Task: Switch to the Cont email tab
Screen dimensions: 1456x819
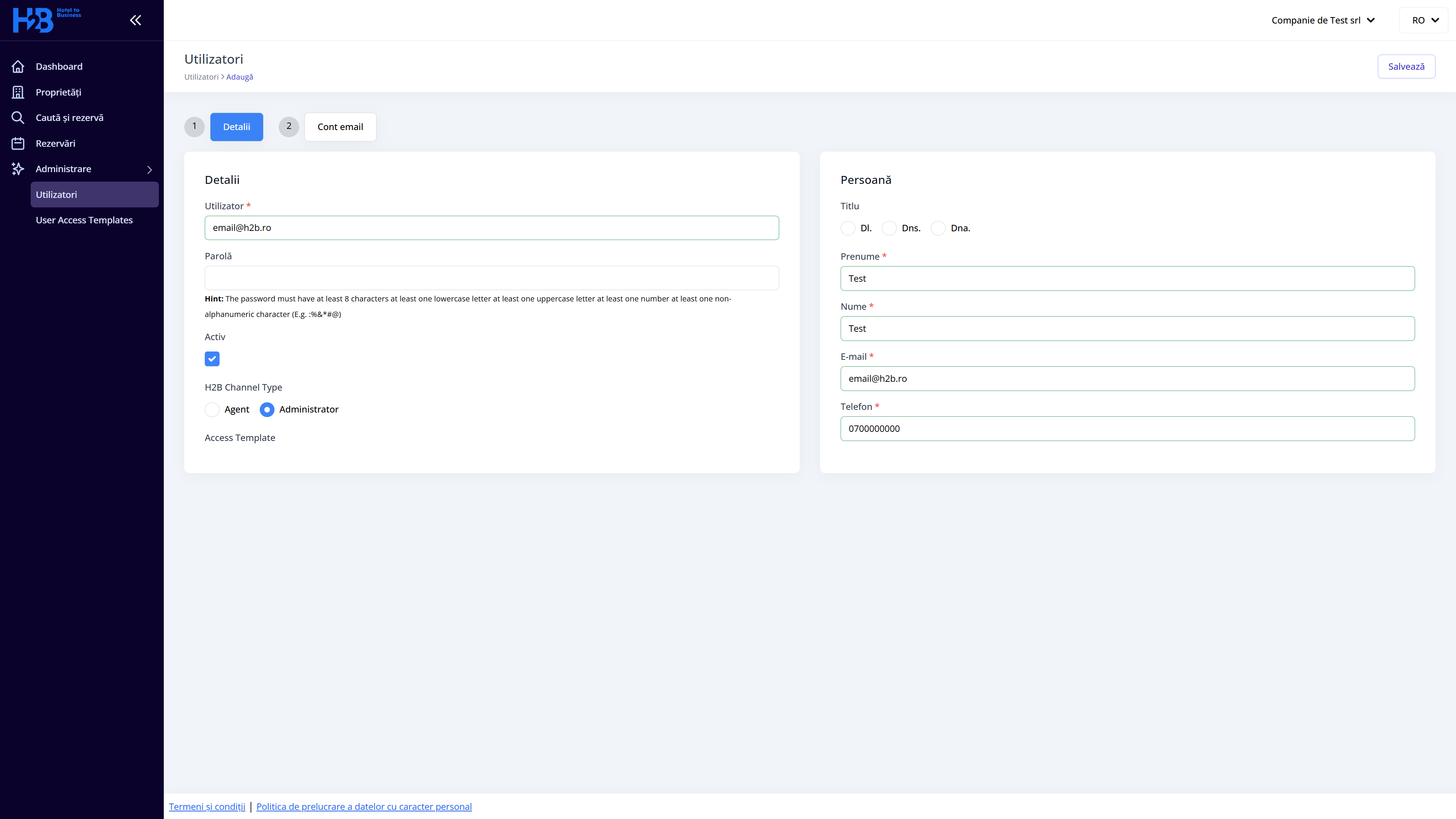Action: coord(340,127)
